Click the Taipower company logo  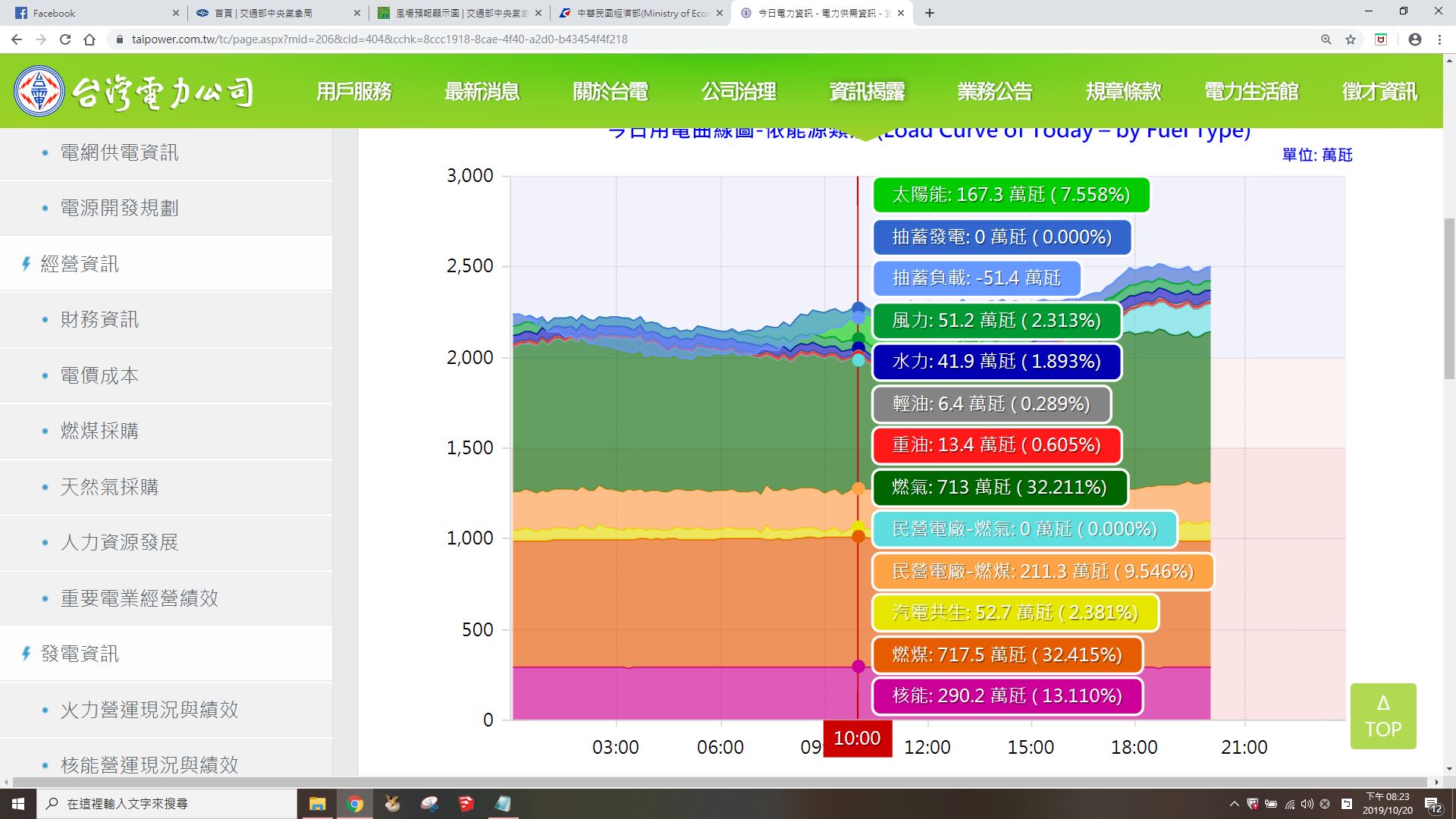(134, 91)
